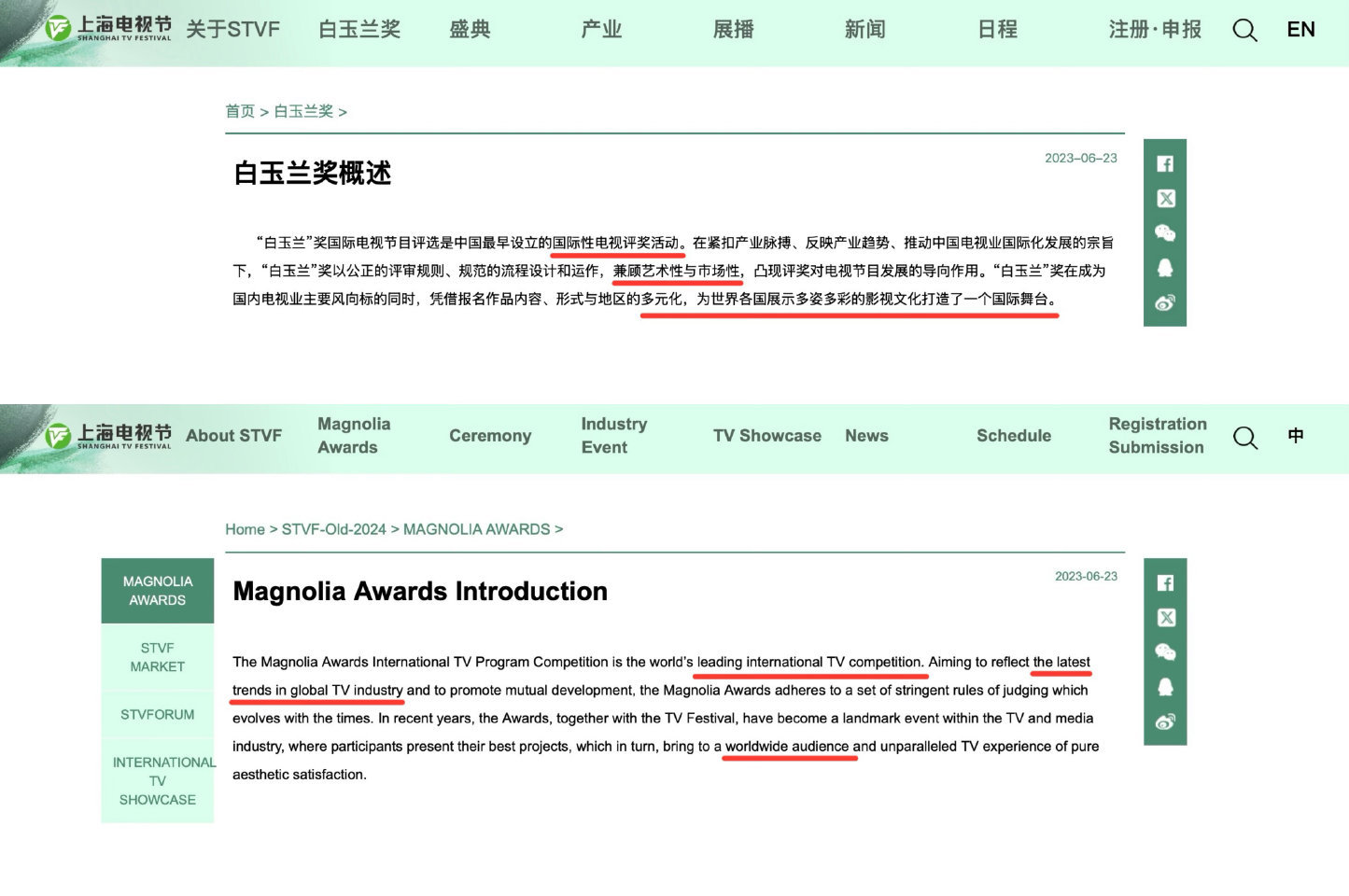Open the Schedule menu item

pos(1014,436)
